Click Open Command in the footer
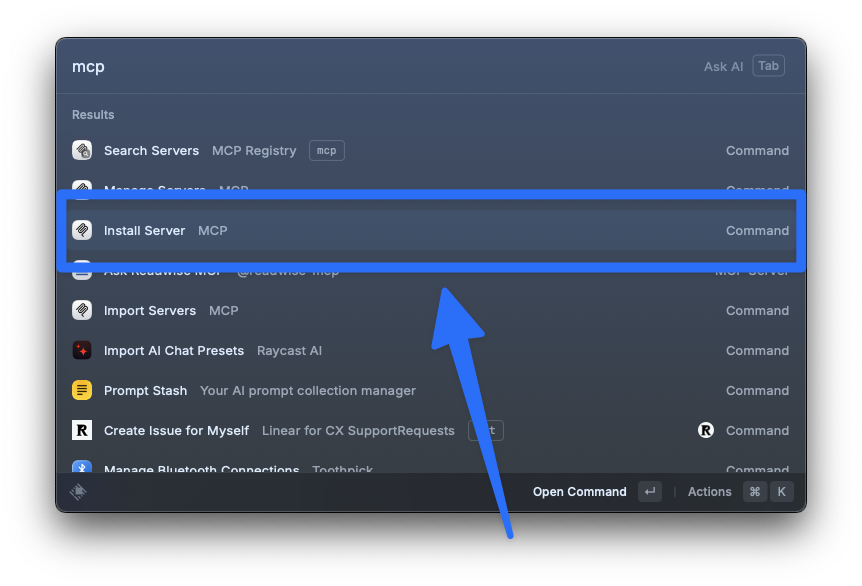This screenshot has width=862, height=586. (x=579, y=491)
